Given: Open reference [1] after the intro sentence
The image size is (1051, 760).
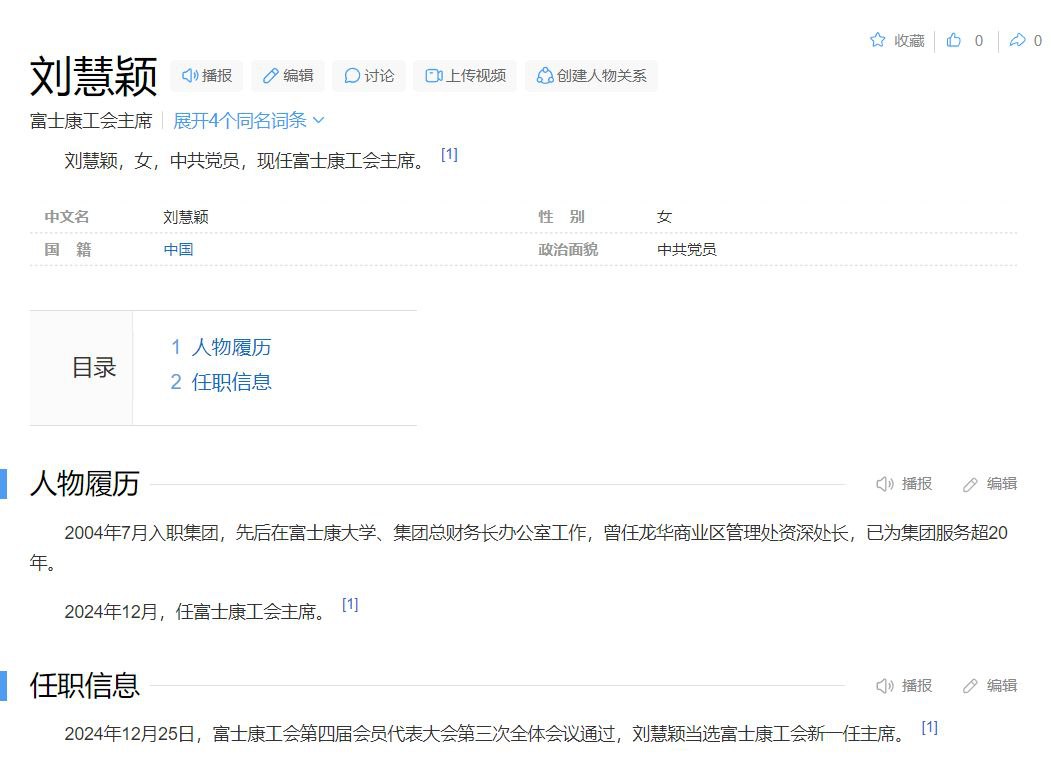Looking at the screenshot, I should pos(449,154).
